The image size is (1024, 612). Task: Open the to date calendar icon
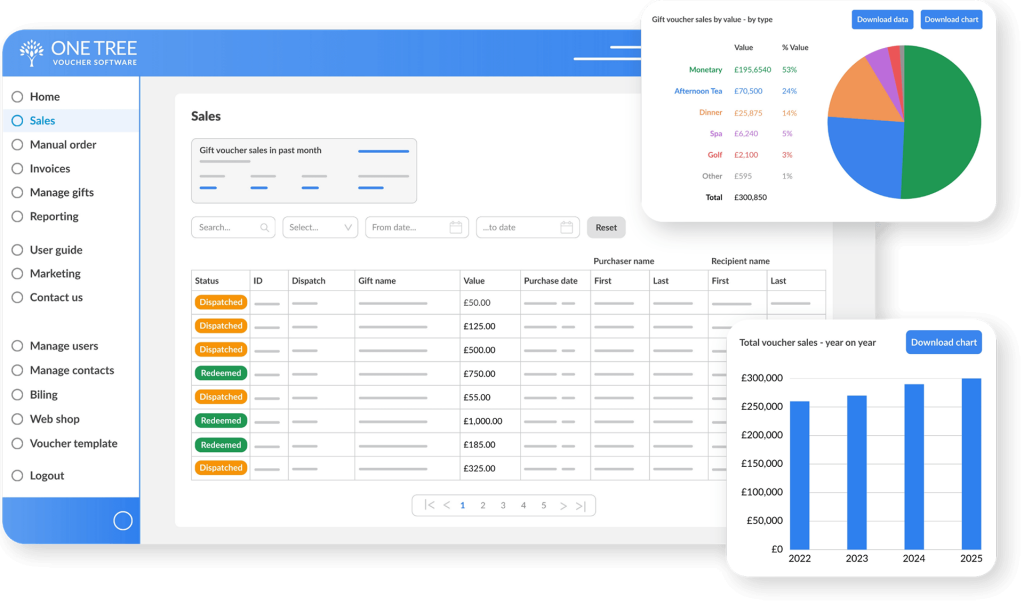(x=566, y=227)
